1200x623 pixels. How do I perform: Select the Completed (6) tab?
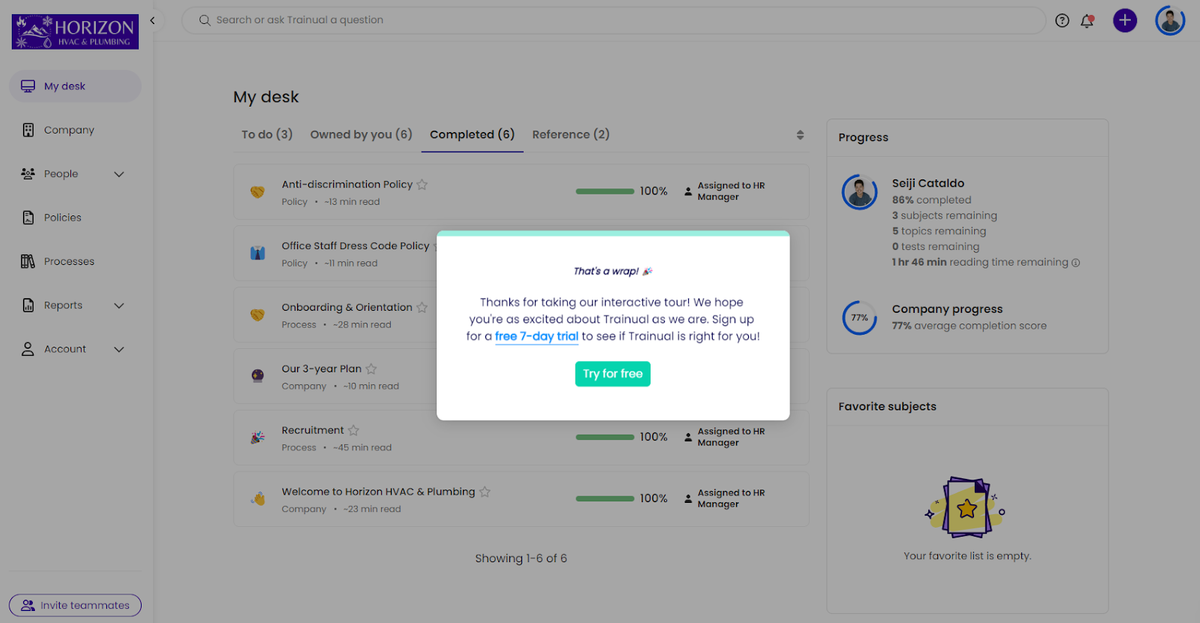coord(472,134)
